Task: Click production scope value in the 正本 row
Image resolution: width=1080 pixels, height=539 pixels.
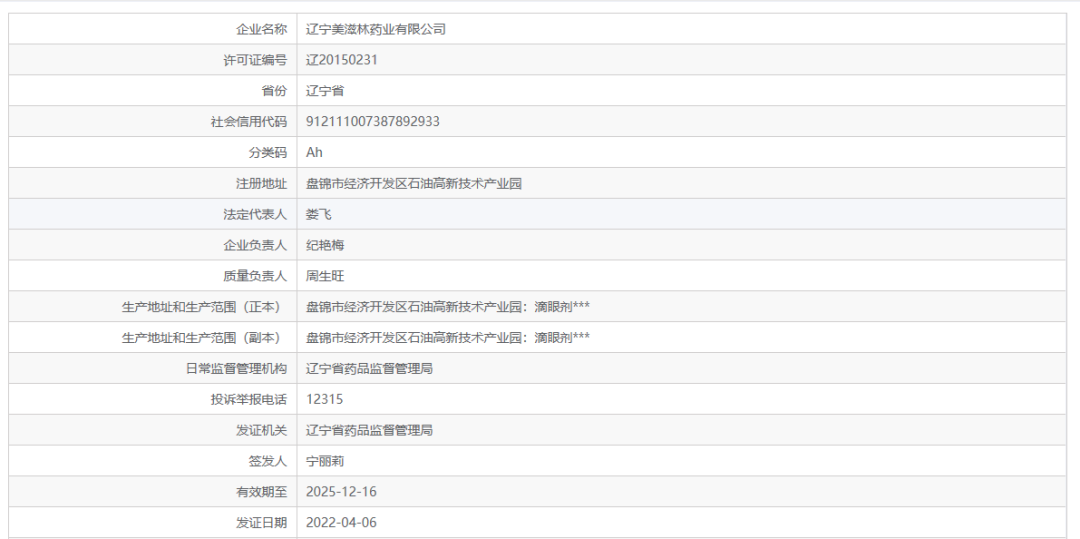Action: (x=447, y=307)
